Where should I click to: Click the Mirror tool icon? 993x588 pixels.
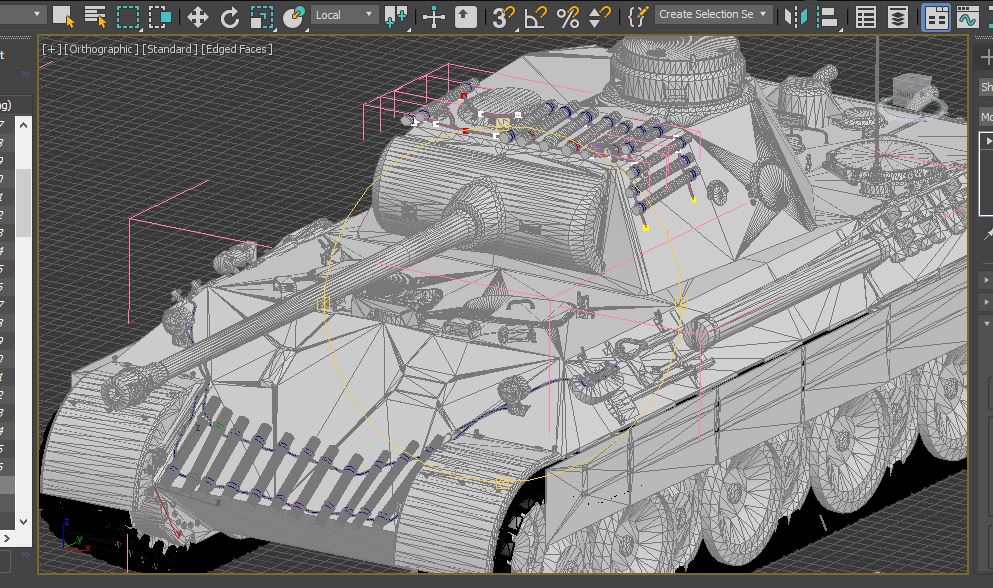click(x=795, y=16)
